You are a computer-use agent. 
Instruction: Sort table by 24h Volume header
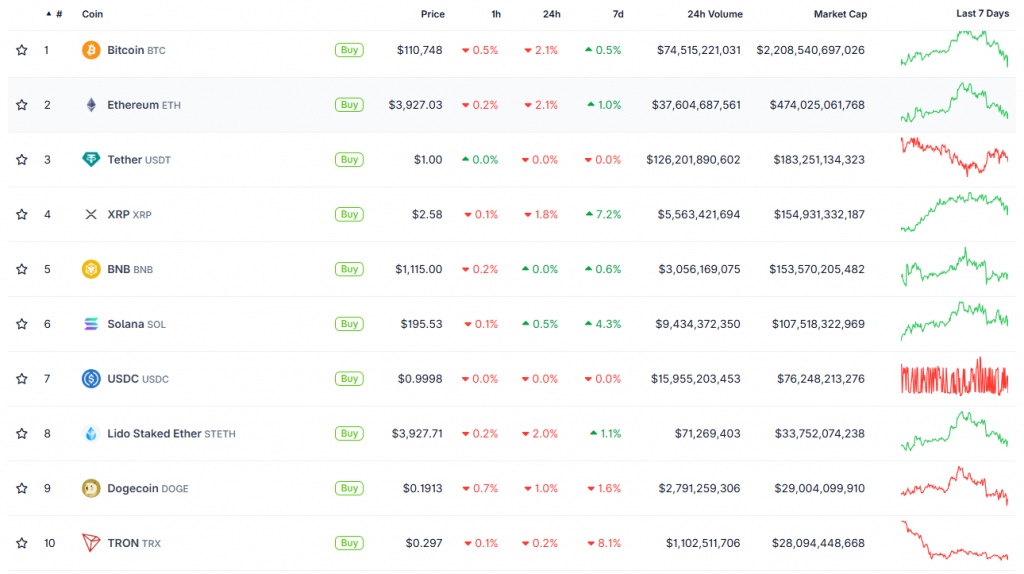[714, 14]
